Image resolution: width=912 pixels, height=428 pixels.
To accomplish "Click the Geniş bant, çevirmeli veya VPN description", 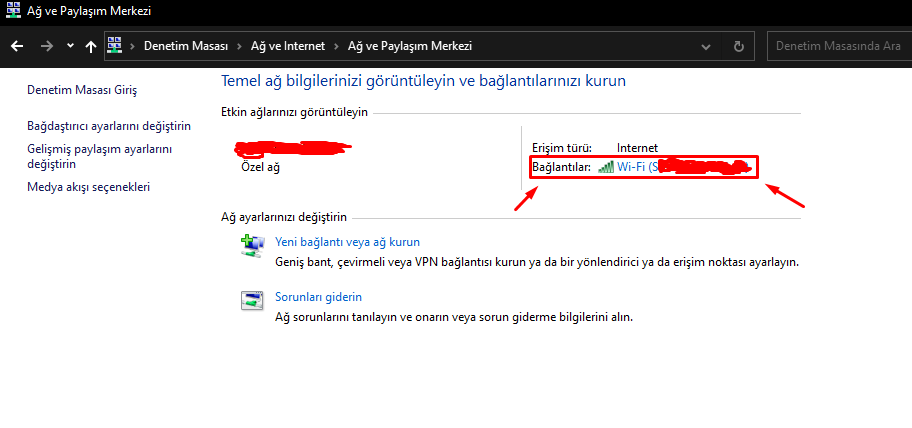I will (537, 262).
